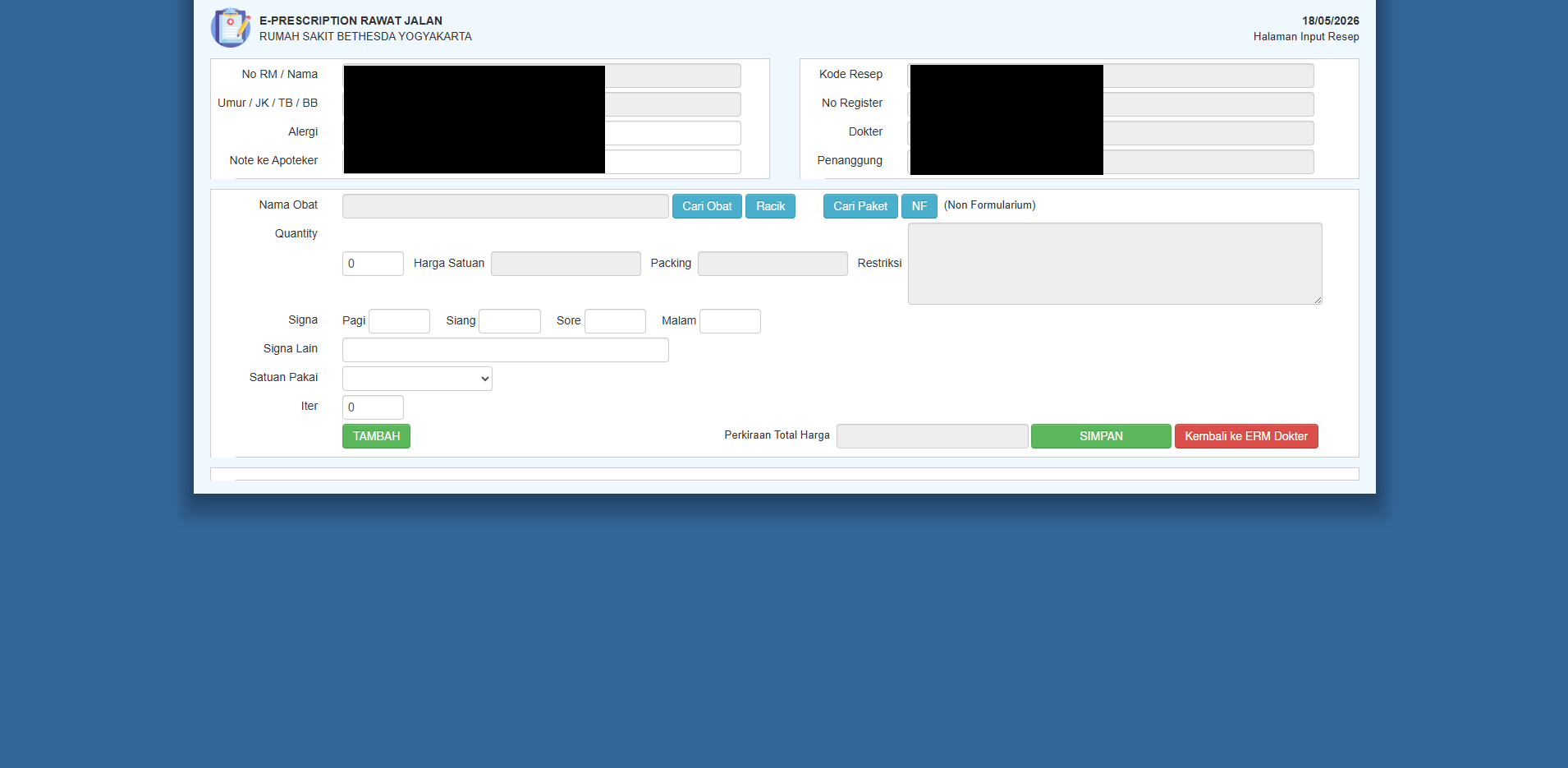1568x768 pixels.
Task: Click the Quantity input showing 0
Action: click(x=373, y=264)
